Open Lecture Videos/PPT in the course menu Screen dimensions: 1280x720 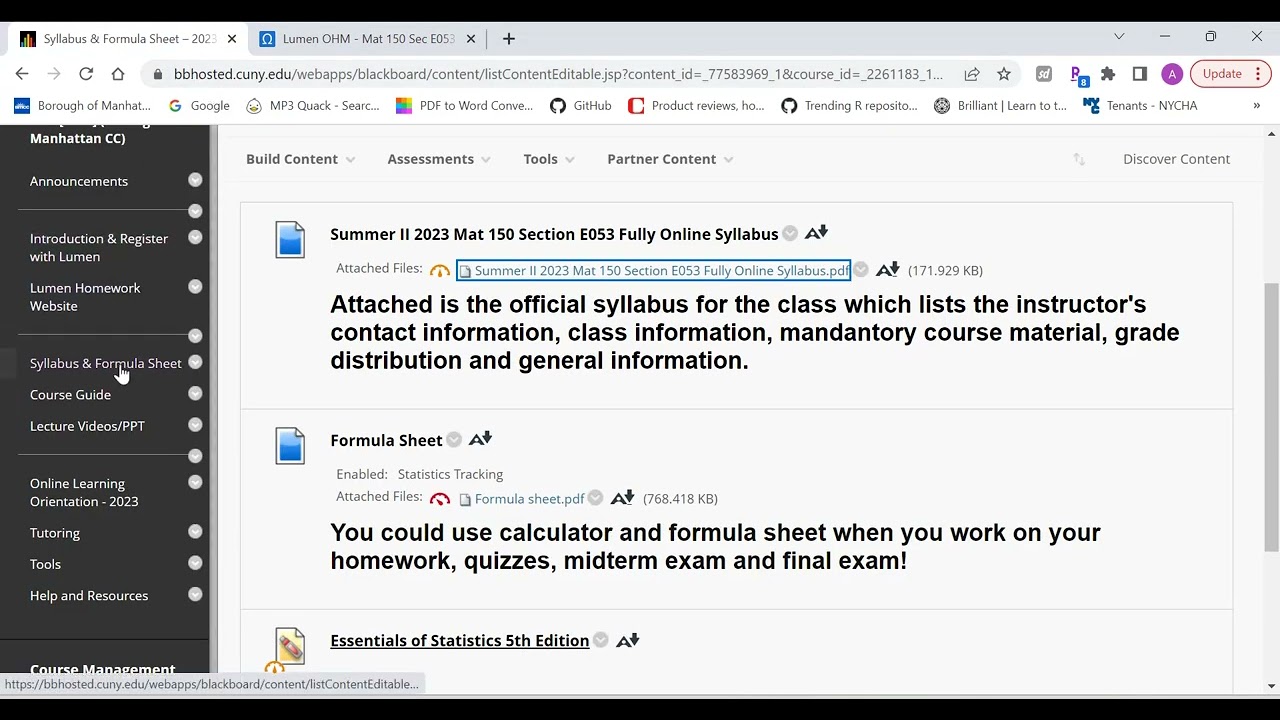click(87, 426)
